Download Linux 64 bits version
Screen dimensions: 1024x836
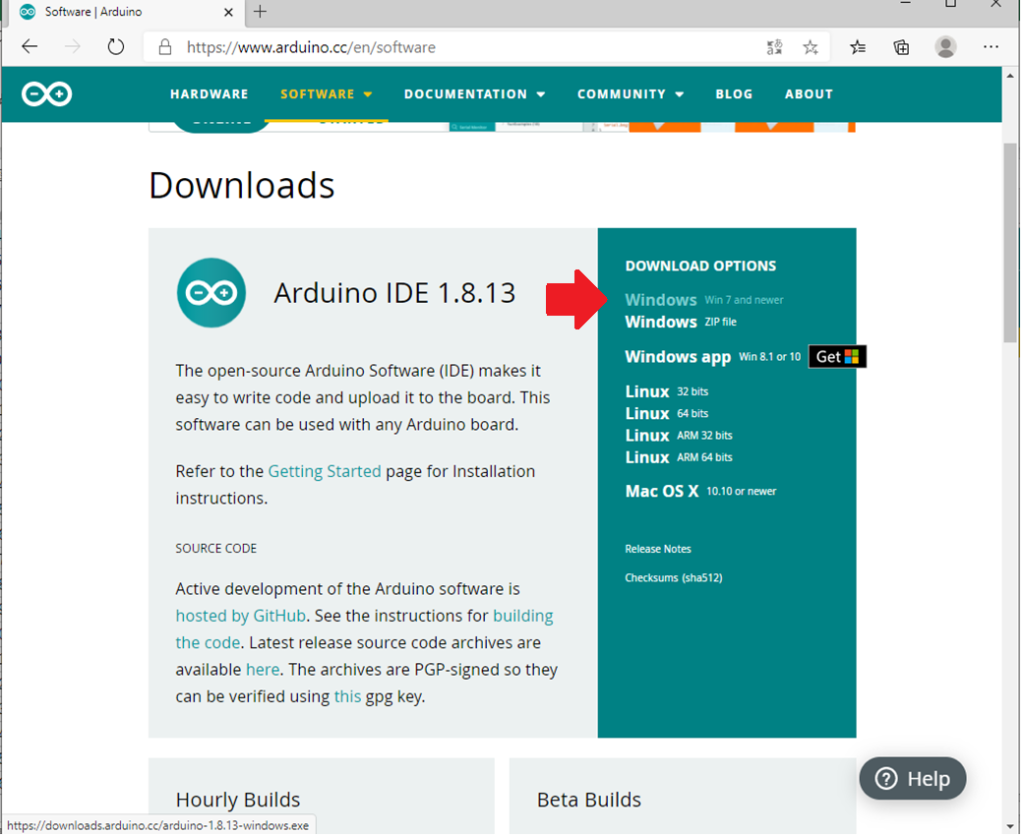[666, 413]
